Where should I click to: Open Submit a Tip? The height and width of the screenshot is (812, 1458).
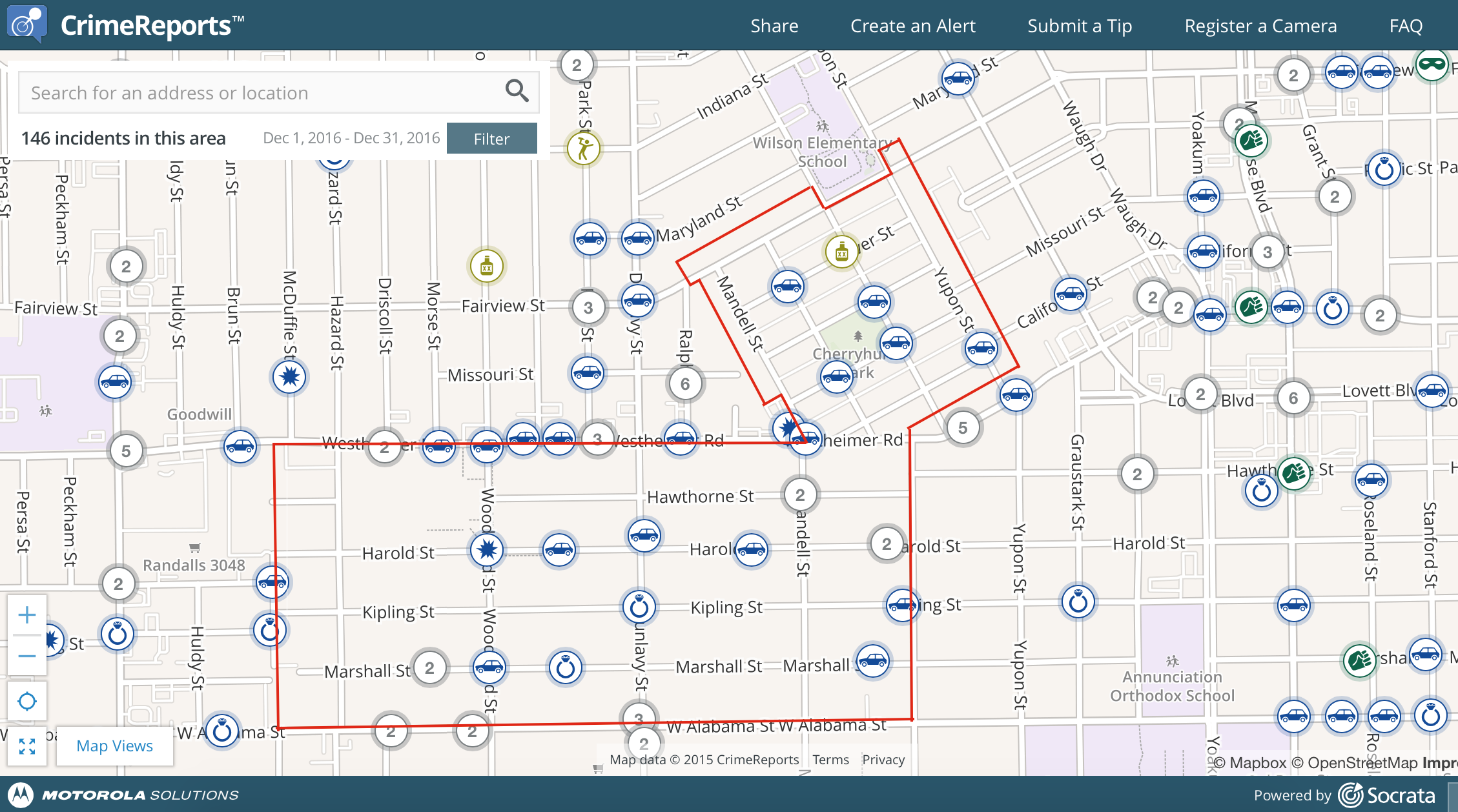[x=1080, y=26]
